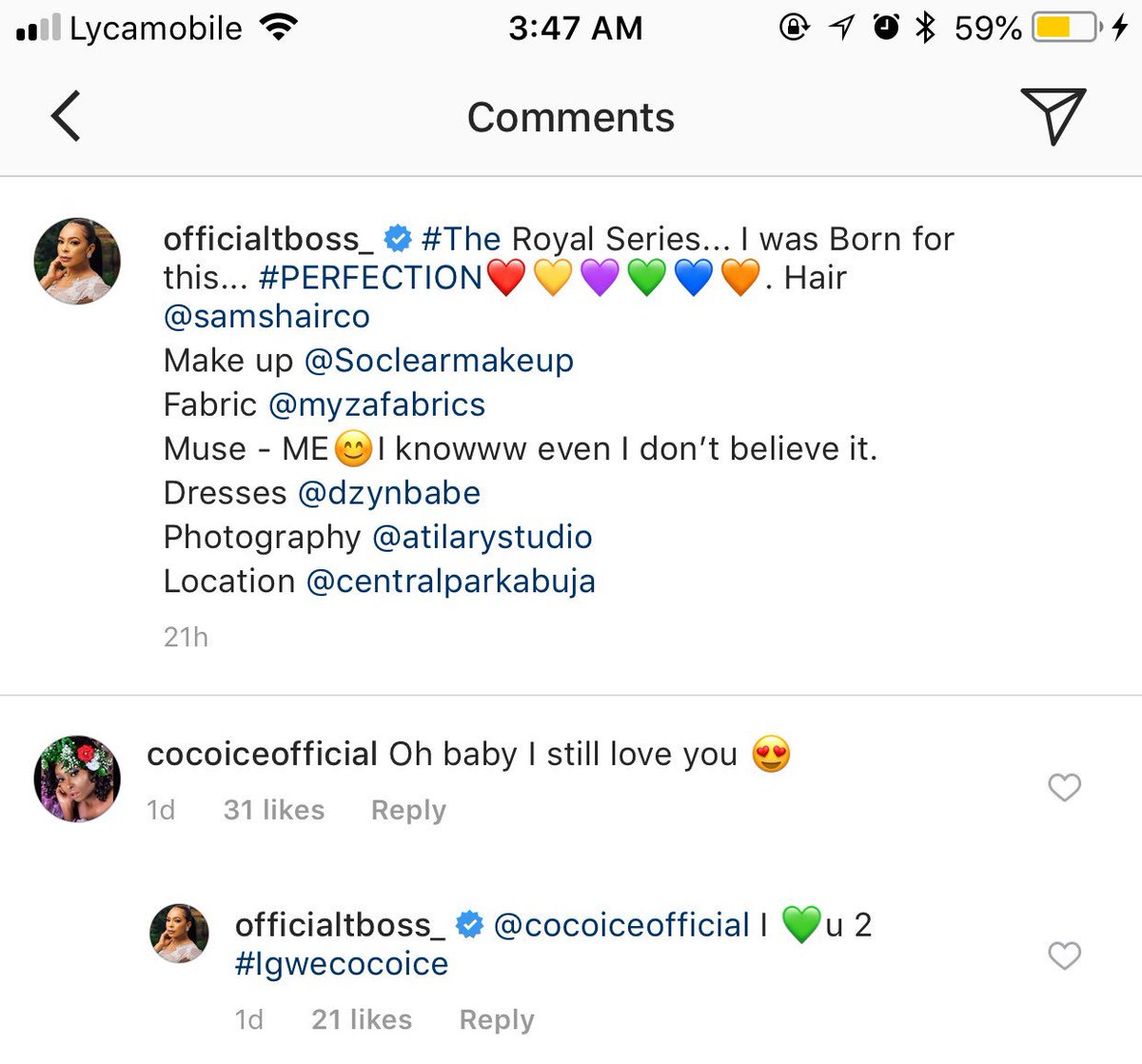1142x1064 pixels.
Task: Tap the battery icon in the status bar
Action: click(1067, 28)
